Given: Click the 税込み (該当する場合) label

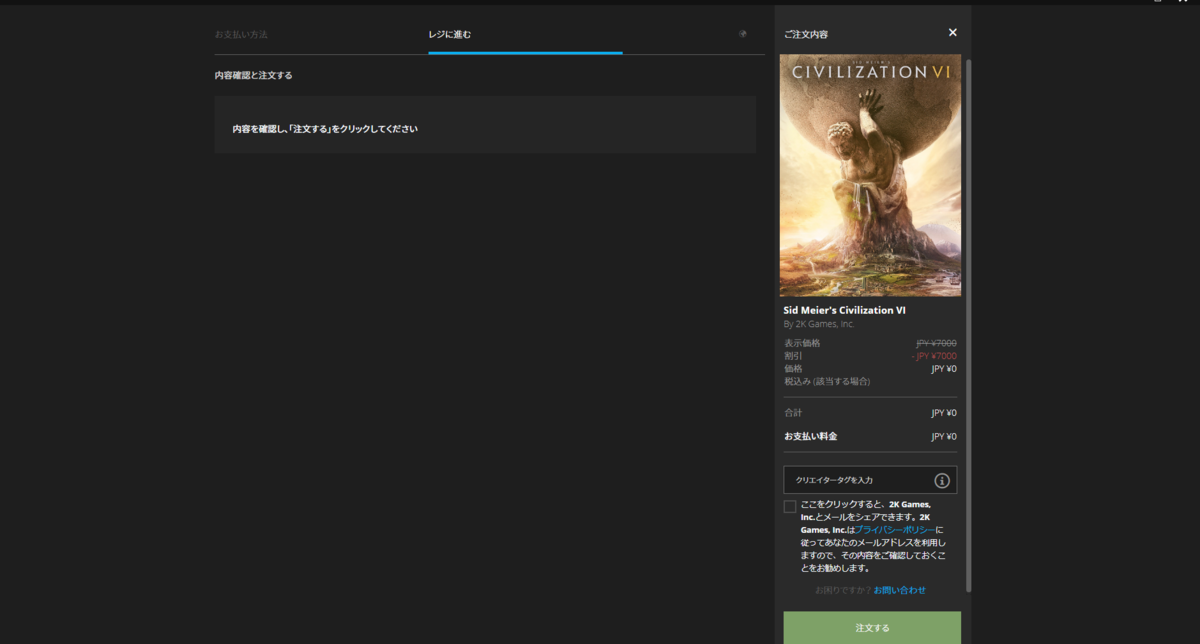Looking at the screenshot, I should (x=827, y=381).
